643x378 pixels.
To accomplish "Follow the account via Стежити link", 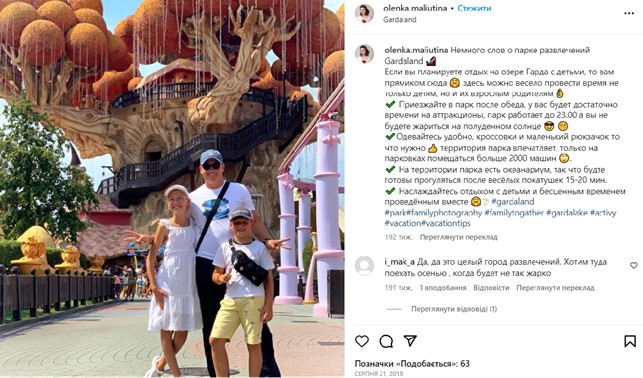I will point(474,8).
